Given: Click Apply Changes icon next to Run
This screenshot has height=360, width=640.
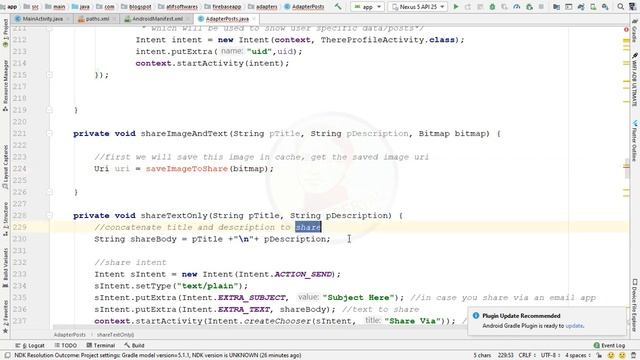Looking at the screenshot, I should pyautogui.click(x=468, y=7).
